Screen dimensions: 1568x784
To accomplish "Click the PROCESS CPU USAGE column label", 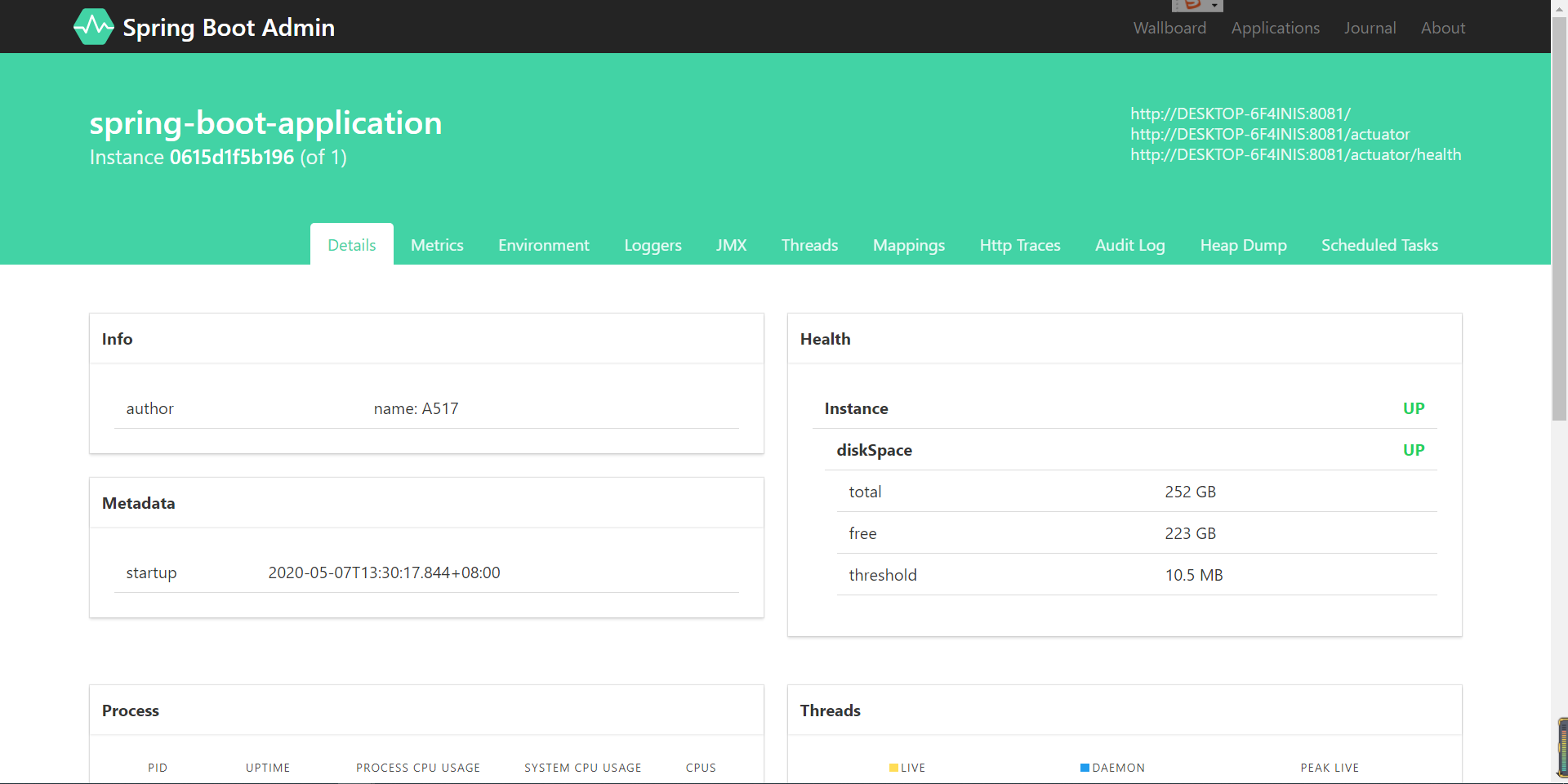I will 418,768.
